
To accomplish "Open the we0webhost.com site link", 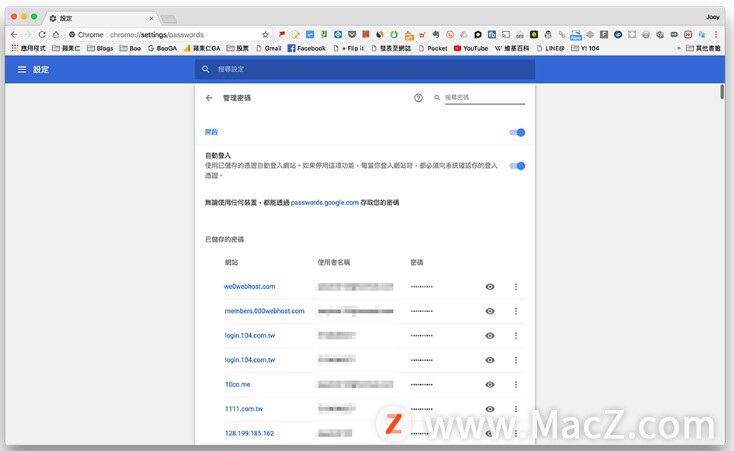I will point(250,286).
